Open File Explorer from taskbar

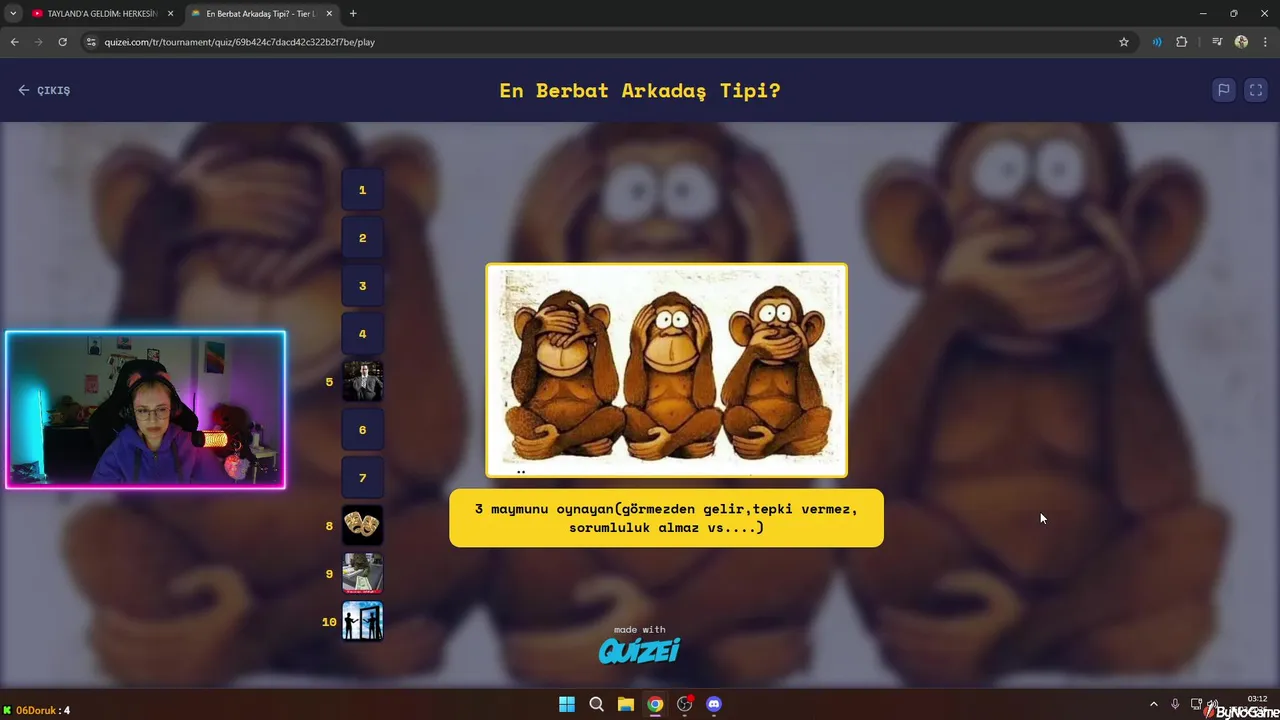625,704
